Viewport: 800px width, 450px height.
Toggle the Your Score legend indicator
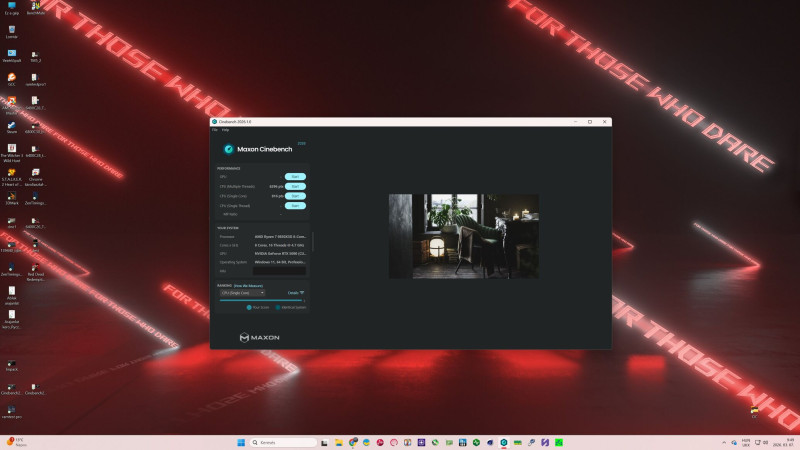click(249, 308)
